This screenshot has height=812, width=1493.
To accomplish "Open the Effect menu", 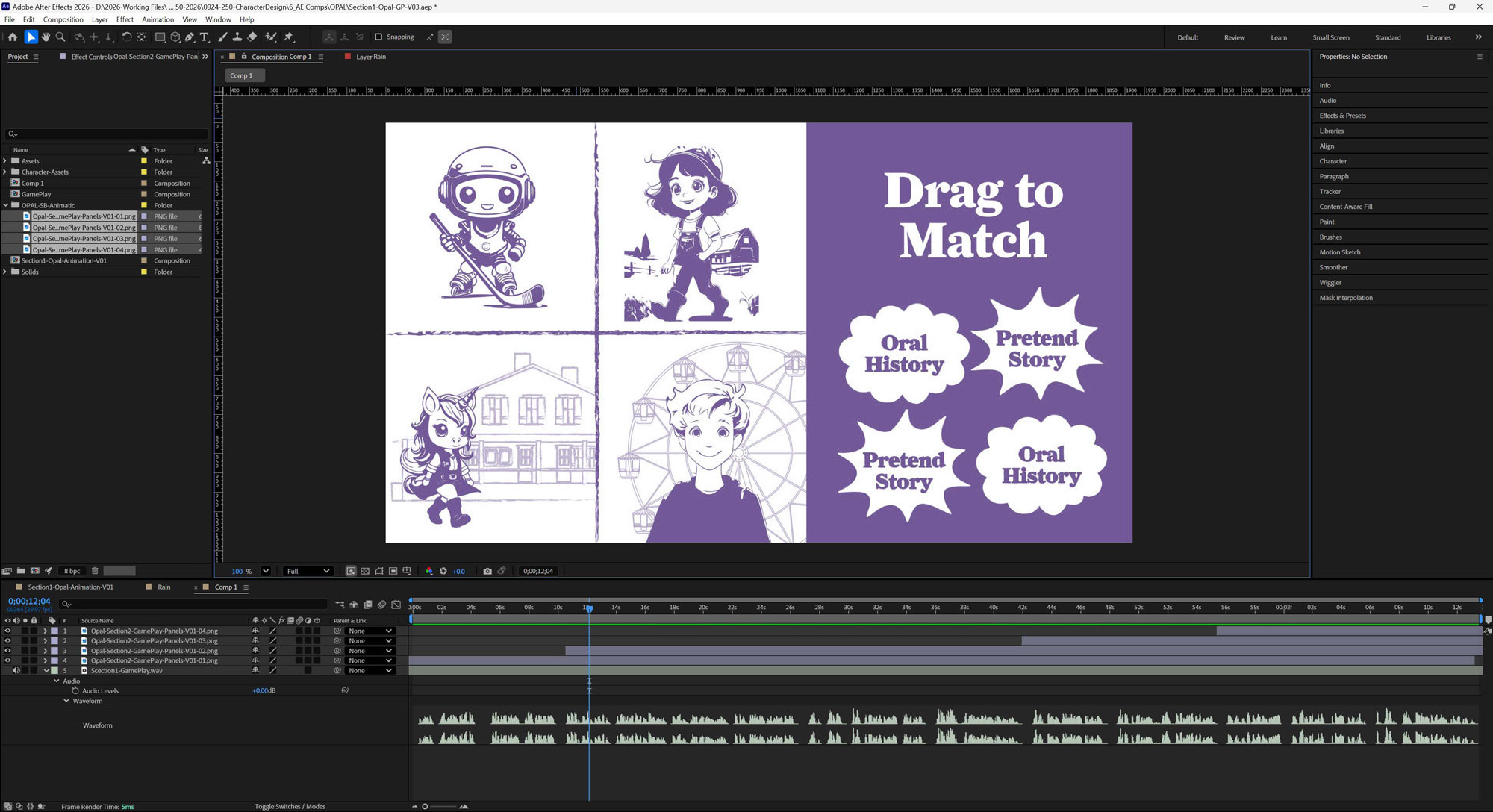I will coord(125,19).
